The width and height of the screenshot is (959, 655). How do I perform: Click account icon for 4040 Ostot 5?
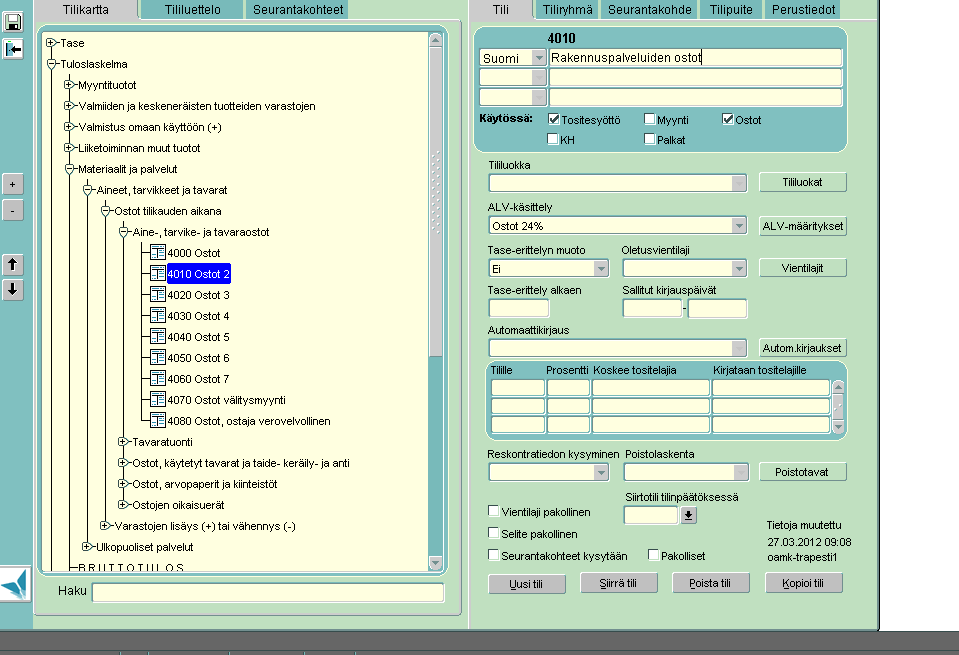(158, 336)
